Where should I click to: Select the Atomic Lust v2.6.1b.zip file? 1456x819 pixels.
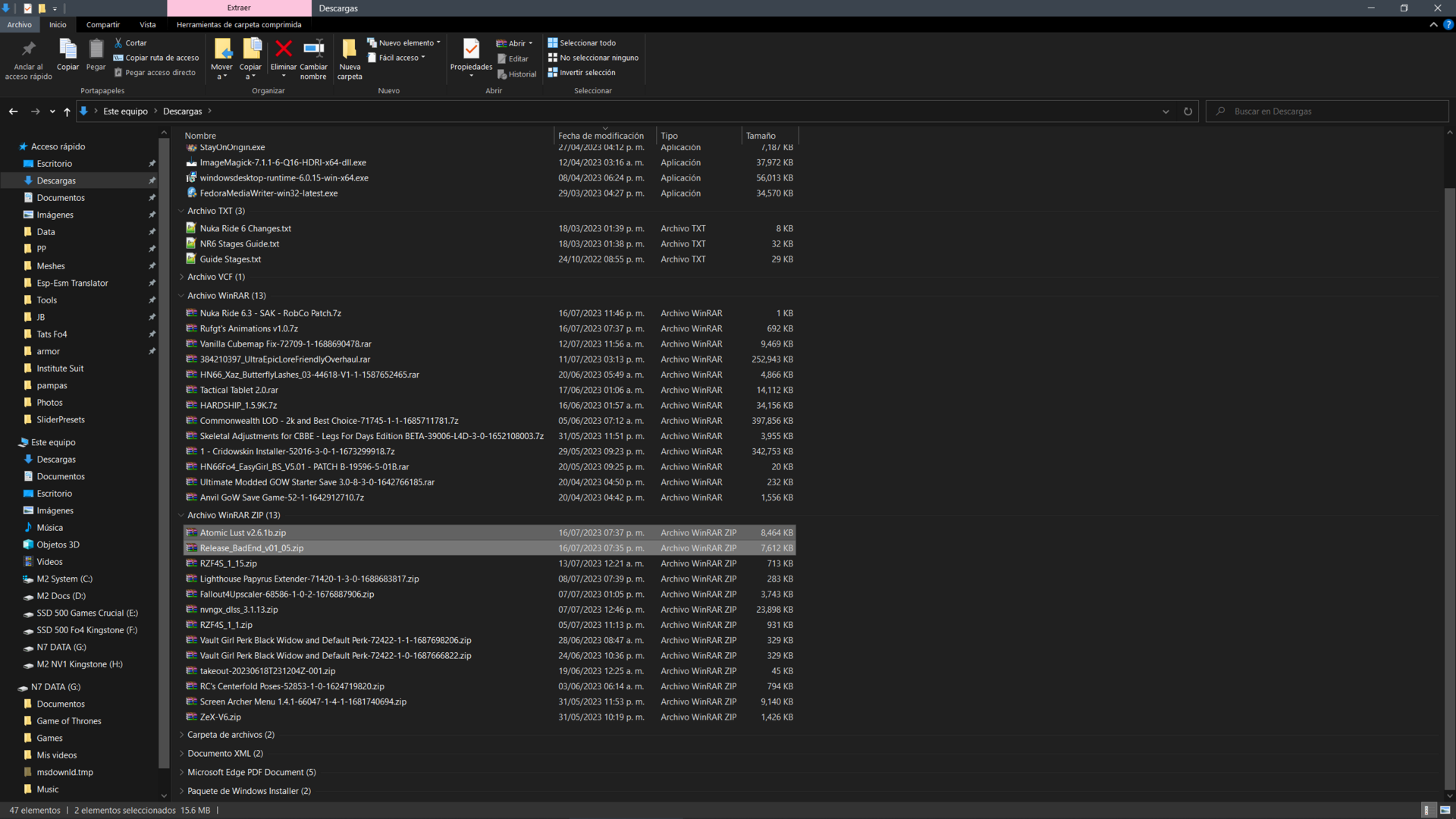[x=489, y=532]
